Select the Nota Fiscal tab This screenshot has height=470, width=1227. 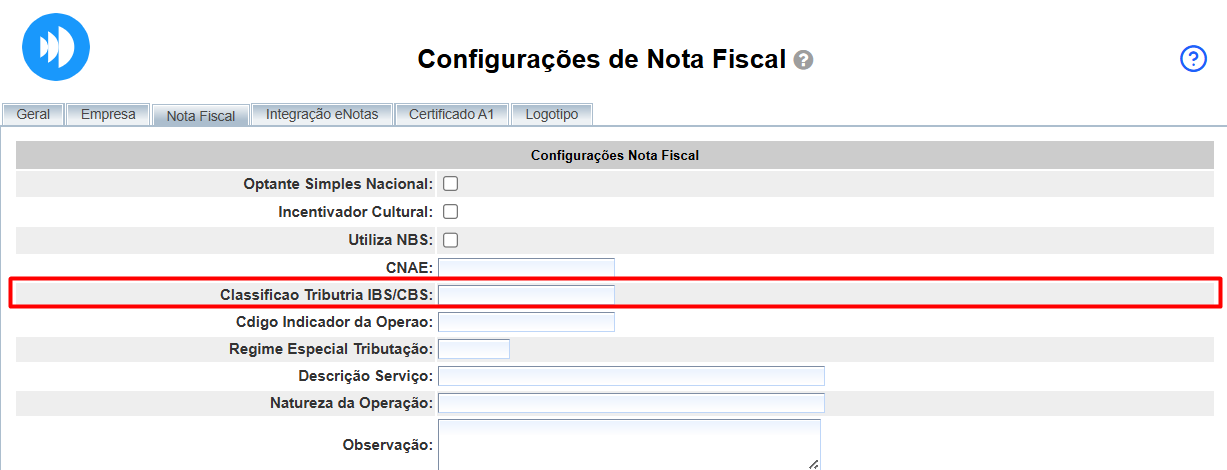(x=201, y=116)
